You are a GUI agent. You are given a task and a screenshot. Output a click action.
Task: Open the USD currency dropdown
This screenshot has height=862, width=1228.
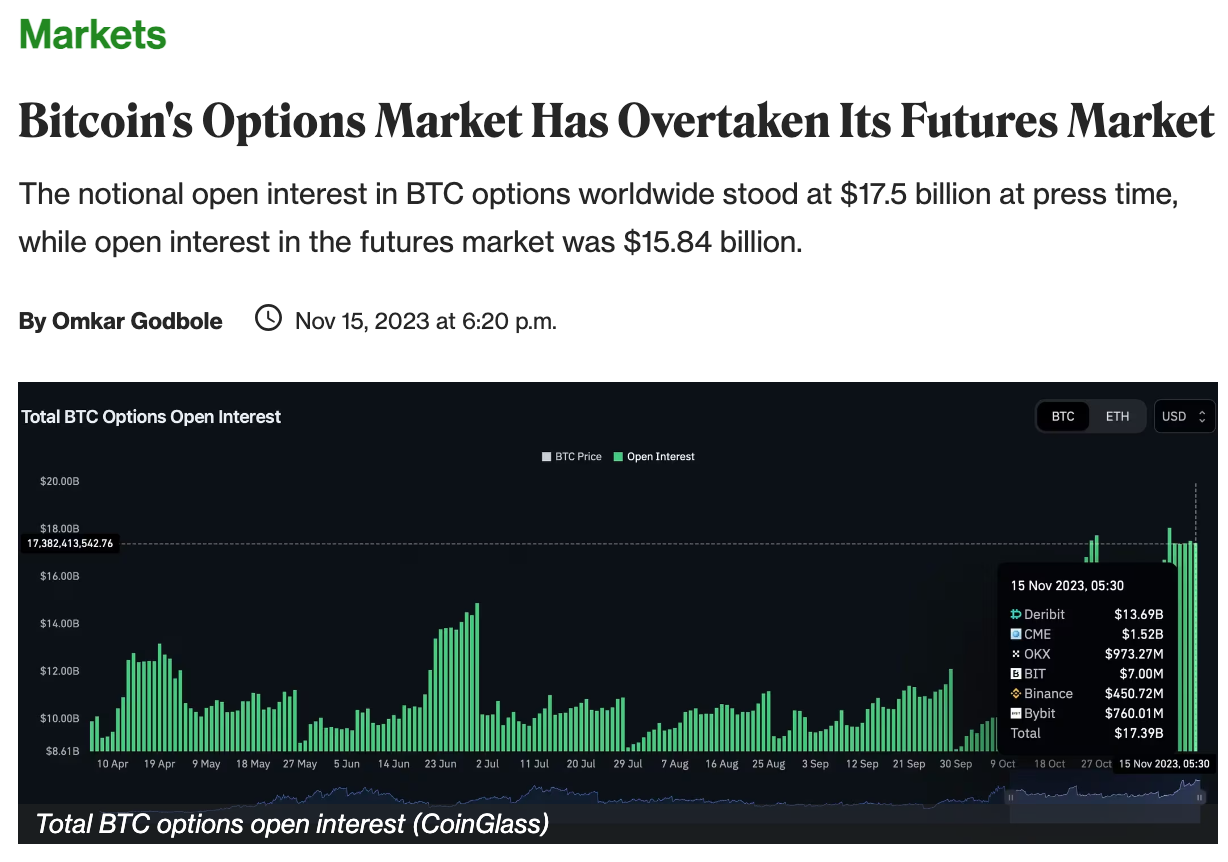pyautogui.click(x=1184, y=416)
